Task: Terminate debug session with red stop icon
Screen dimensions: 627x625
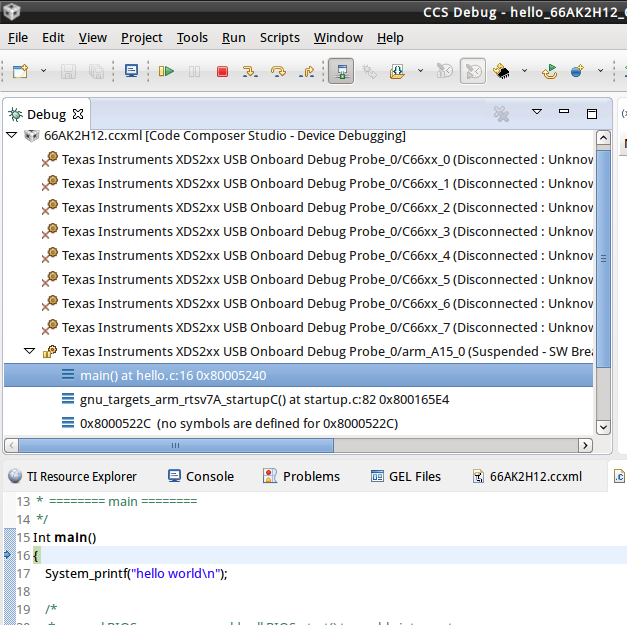Action: coord(222,72)
